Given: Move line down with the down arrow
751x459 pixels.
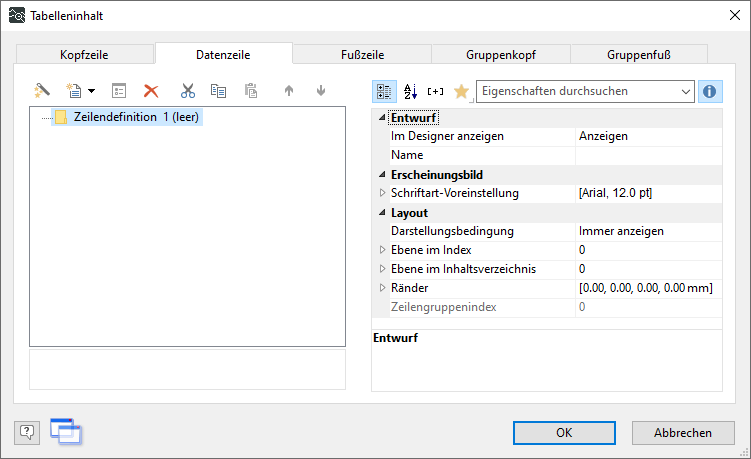Looking at the screenshot, I should tap(321, 91).
